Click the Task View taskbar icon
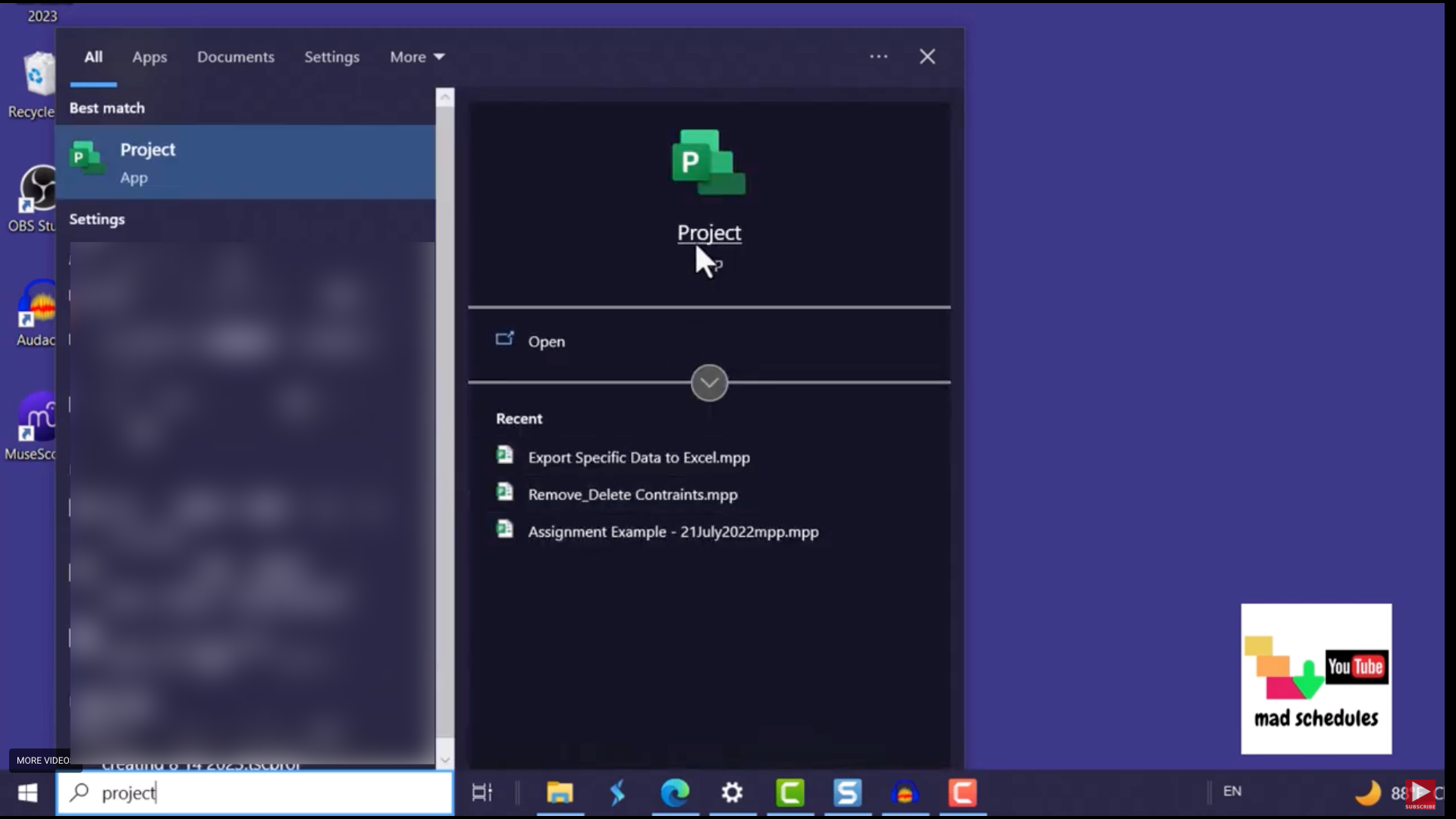The width and height of the screenshot is (1456, 819). (x=482, y=793)
